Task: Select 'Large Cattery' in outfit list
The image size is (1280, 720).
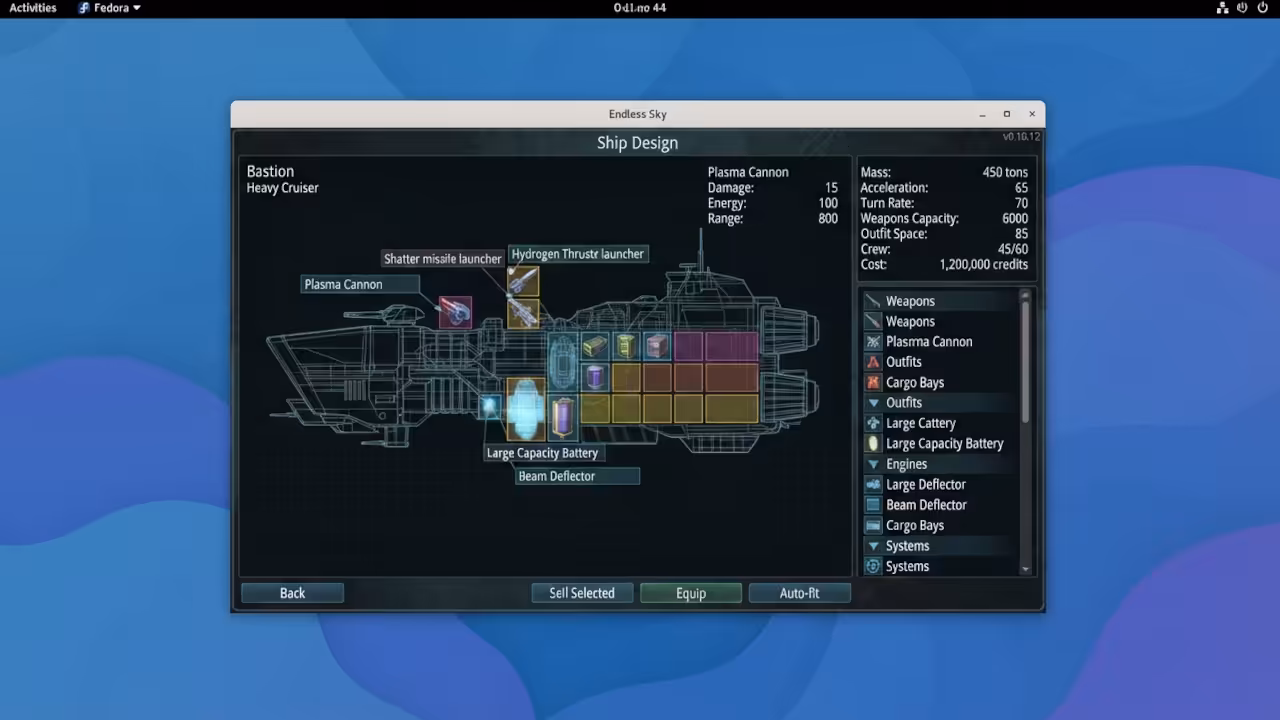Action: [921, 423]
